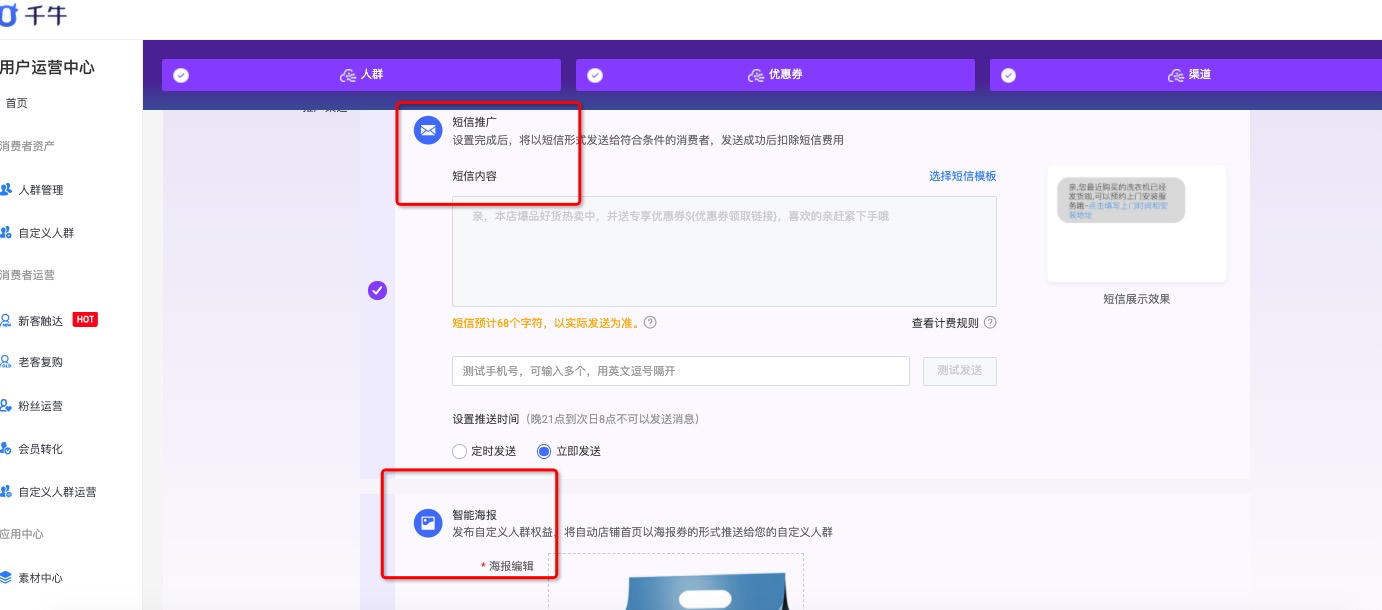Click the 消费者运营 section heading
This screenshot has width=1382, height=610.
[x=28, y=275]
